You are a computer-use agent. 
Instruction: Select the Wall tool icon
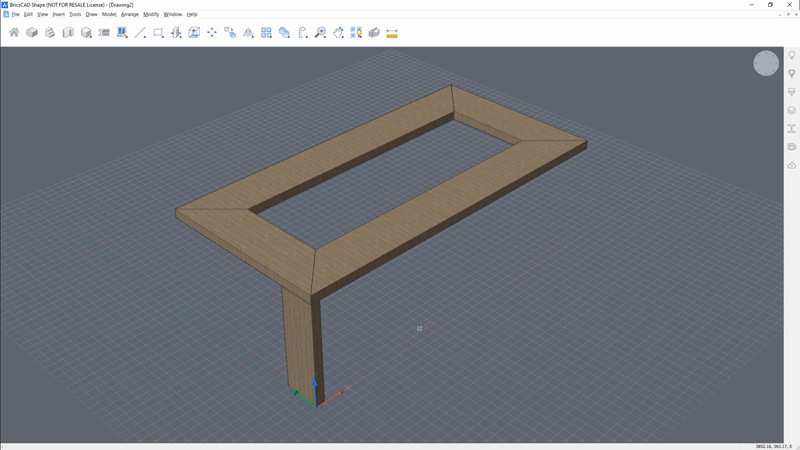click(68, 33)
